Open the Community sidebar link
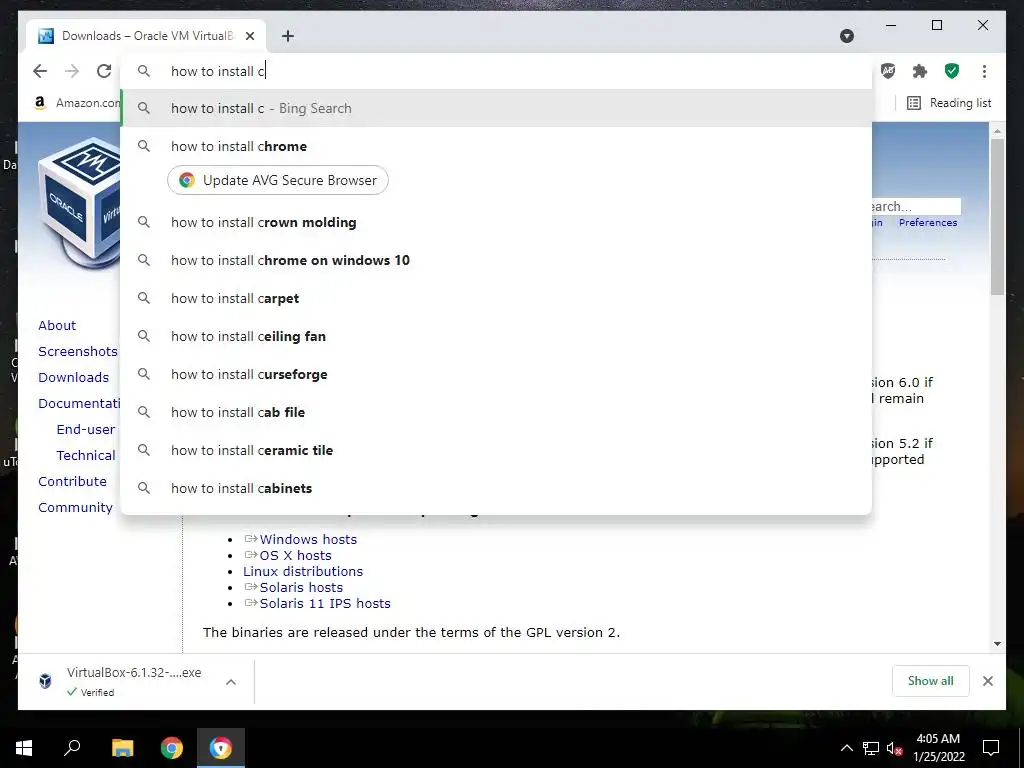This screenshot has width=1024, height=768. coord(75,507)
